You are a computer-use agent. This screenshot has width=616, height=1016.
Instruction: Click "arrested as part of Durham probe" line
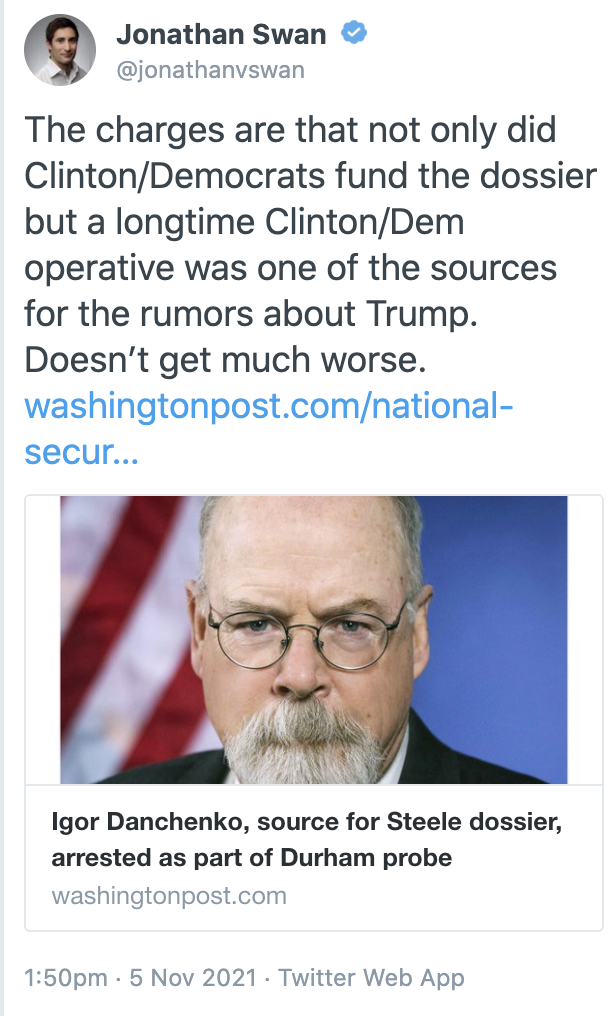coord(251,858)
